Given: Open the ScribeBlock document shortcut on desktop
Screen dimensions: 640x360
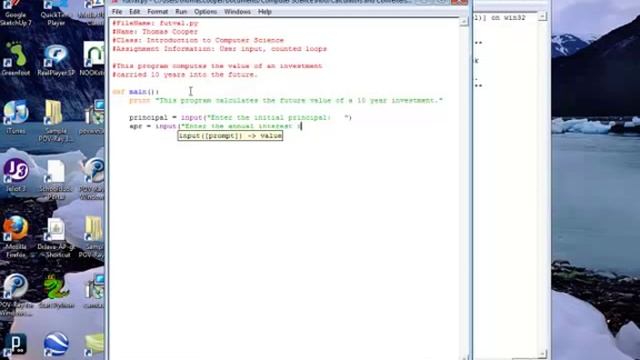Looking at the screenshot, I should click(x=56, y=179).
